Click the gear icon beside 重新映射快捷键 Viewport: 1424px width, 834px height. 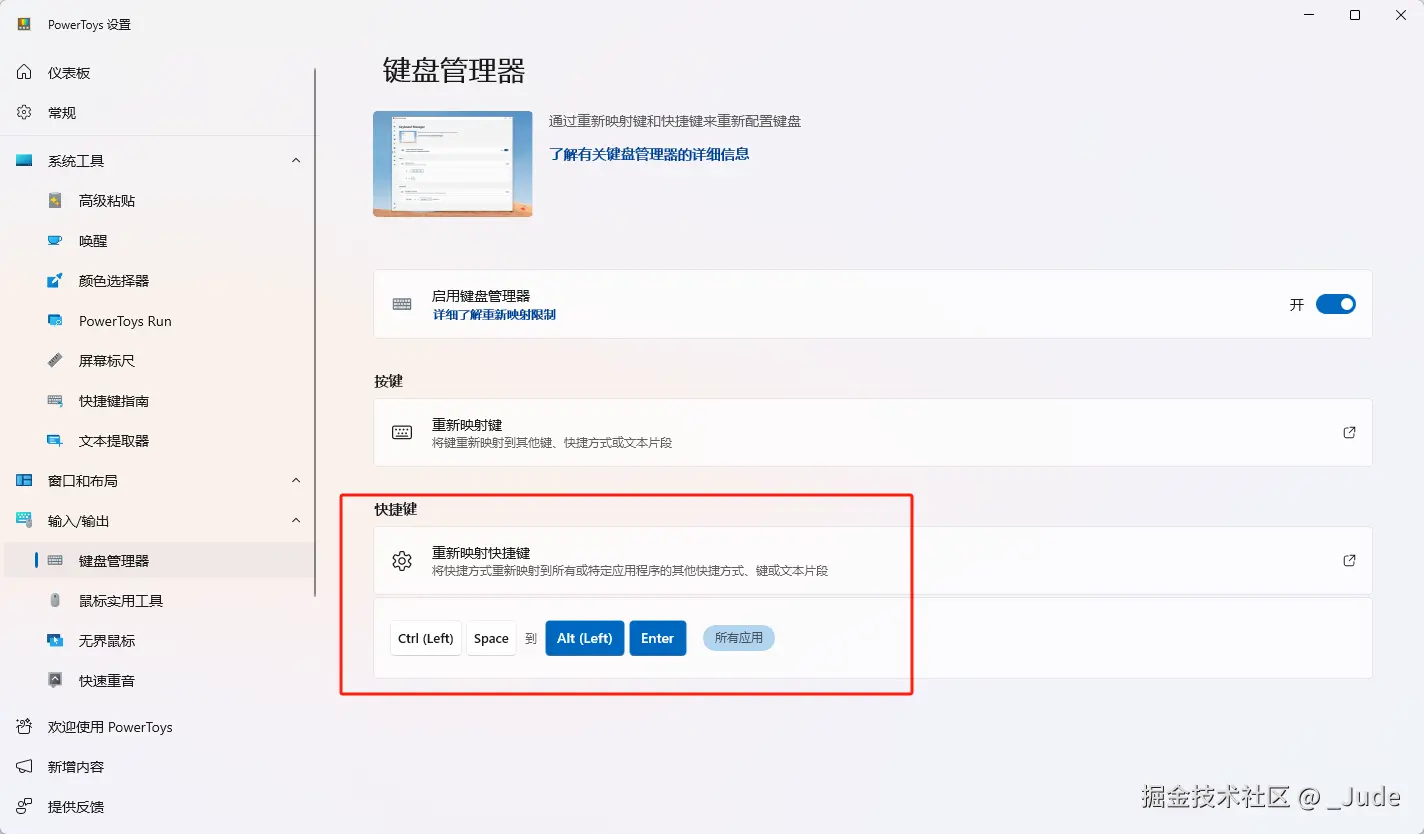tap(402, 560)
